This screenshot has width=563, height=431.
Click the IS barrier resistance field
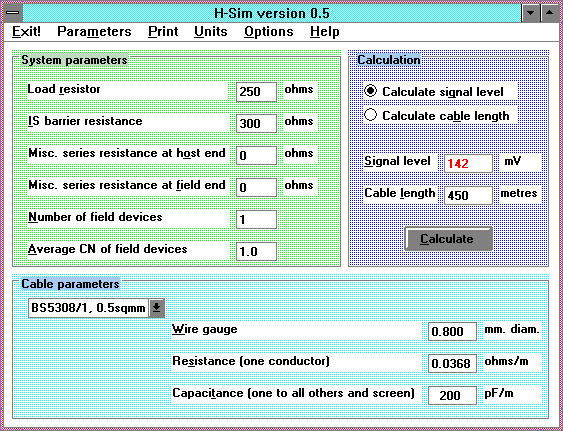coord(256,123)
